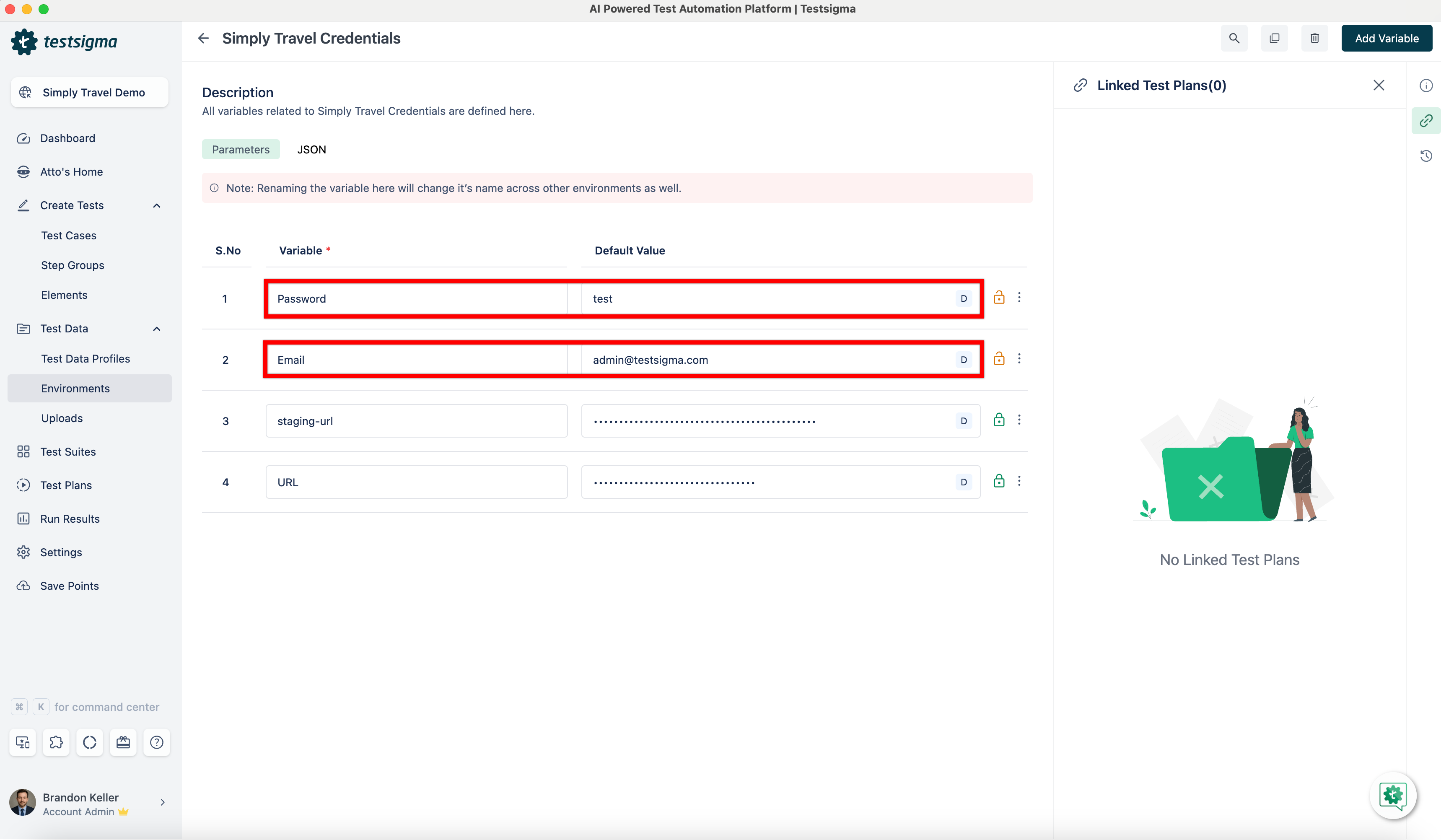Select the Parameters tab
Viewport: 1441px width, 840px height.
click(x=240, y=149)
